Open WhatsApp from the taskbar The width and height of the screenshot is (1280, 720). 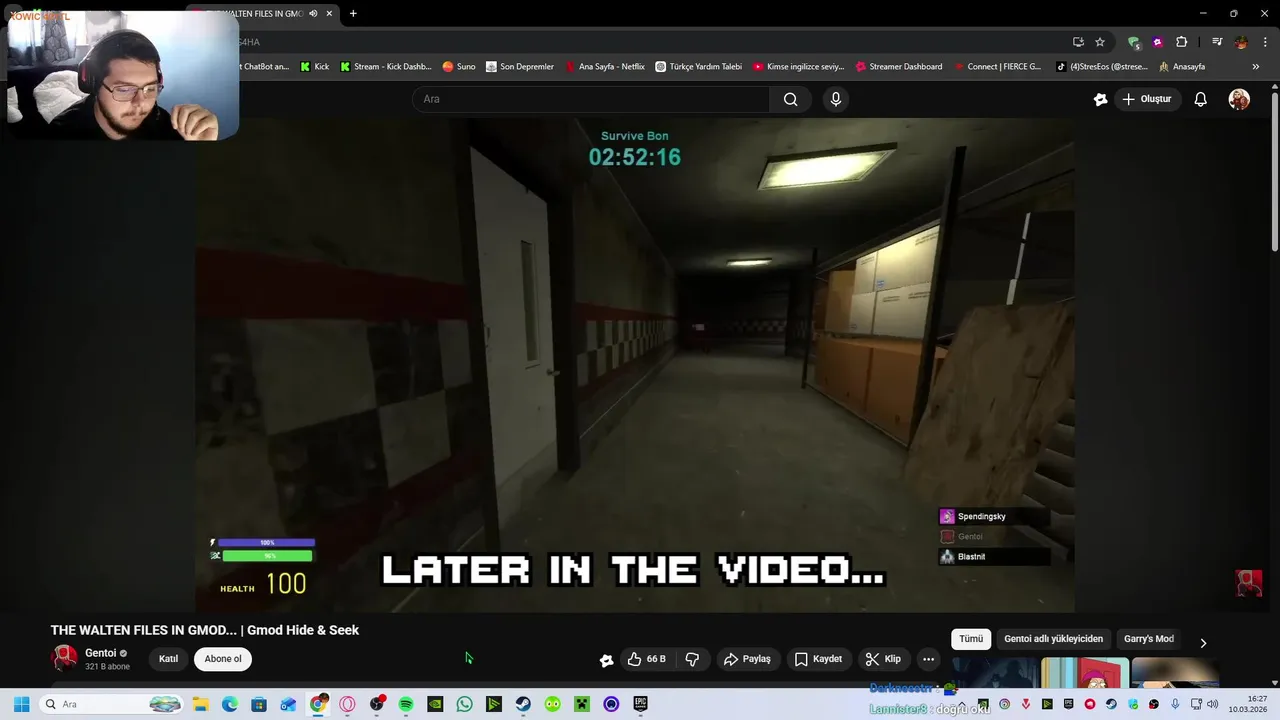click(x=464, y=704)
